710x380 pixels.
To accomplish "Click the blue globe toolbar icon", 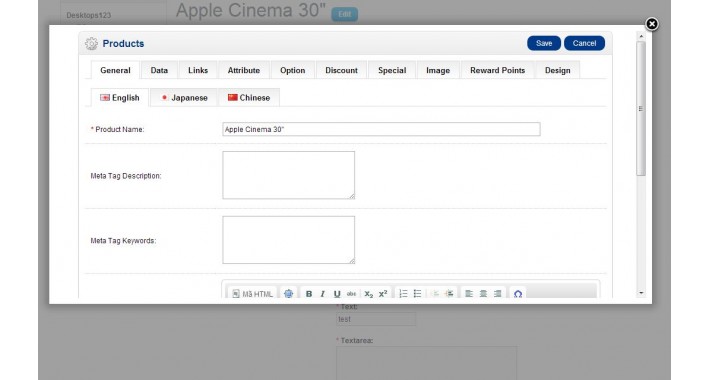I will [288, 293].
